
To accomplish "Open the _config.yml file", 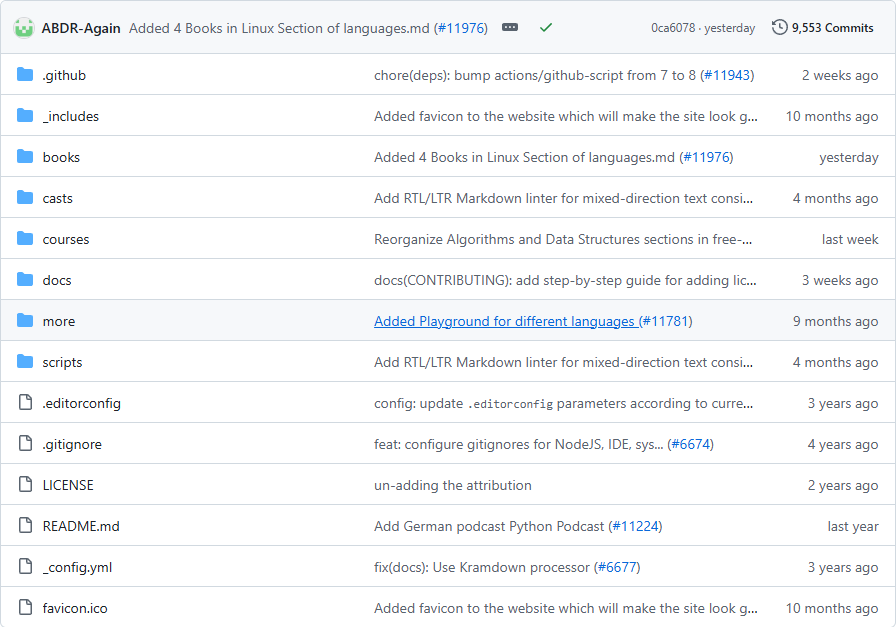I will coord(77,567).
